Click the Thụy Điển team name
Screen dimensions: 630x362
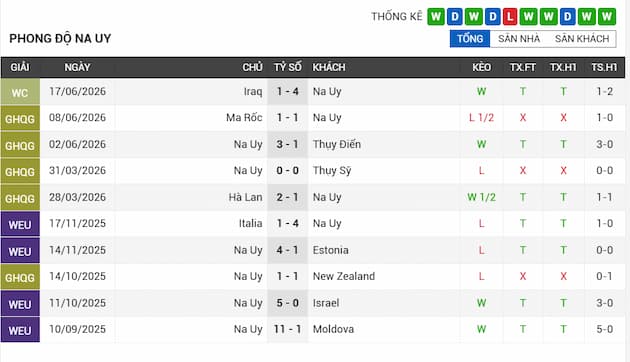pyautogui.click(x=337, y=144)
